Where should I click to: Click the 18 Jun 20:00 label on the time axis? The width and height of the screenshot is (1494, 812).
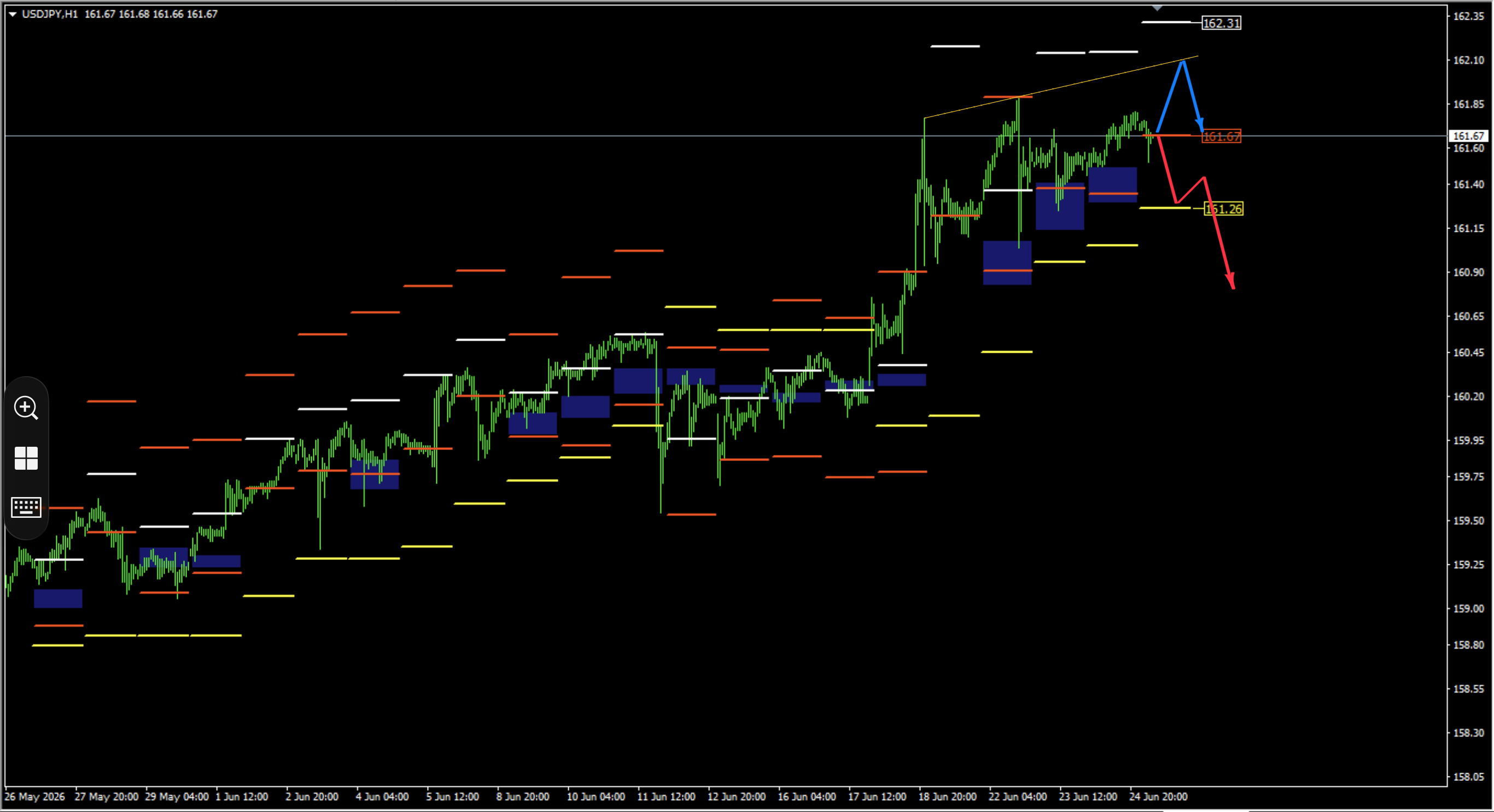click(947, 796)
